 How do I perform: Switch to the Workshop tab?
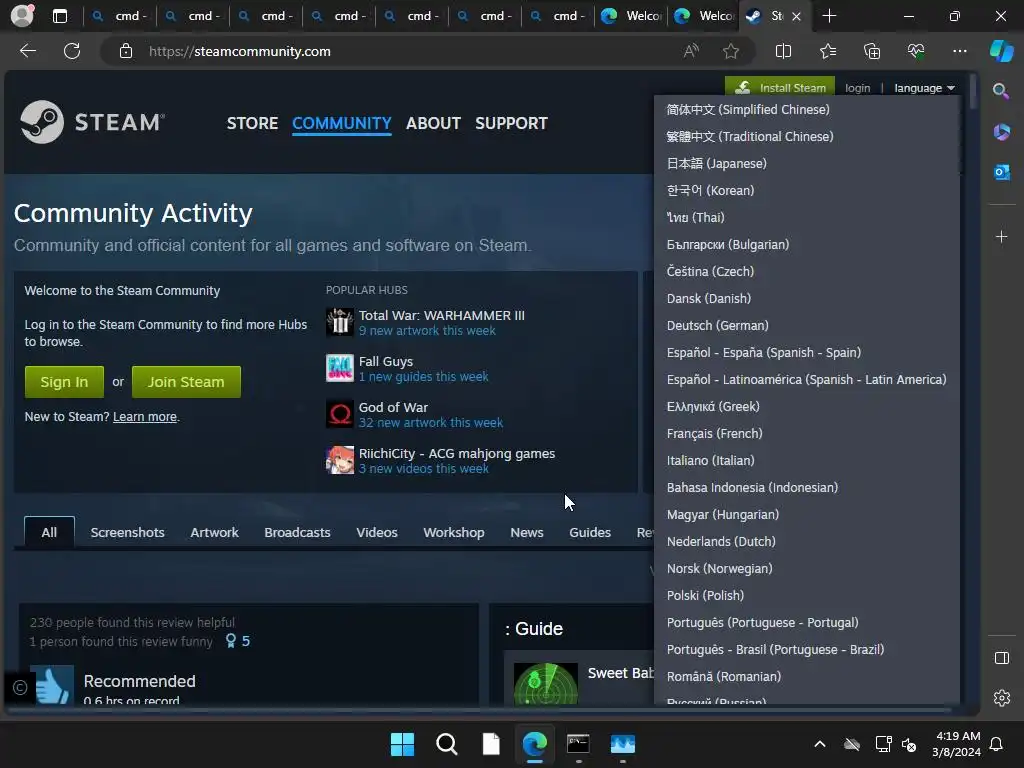pos(454,532)
